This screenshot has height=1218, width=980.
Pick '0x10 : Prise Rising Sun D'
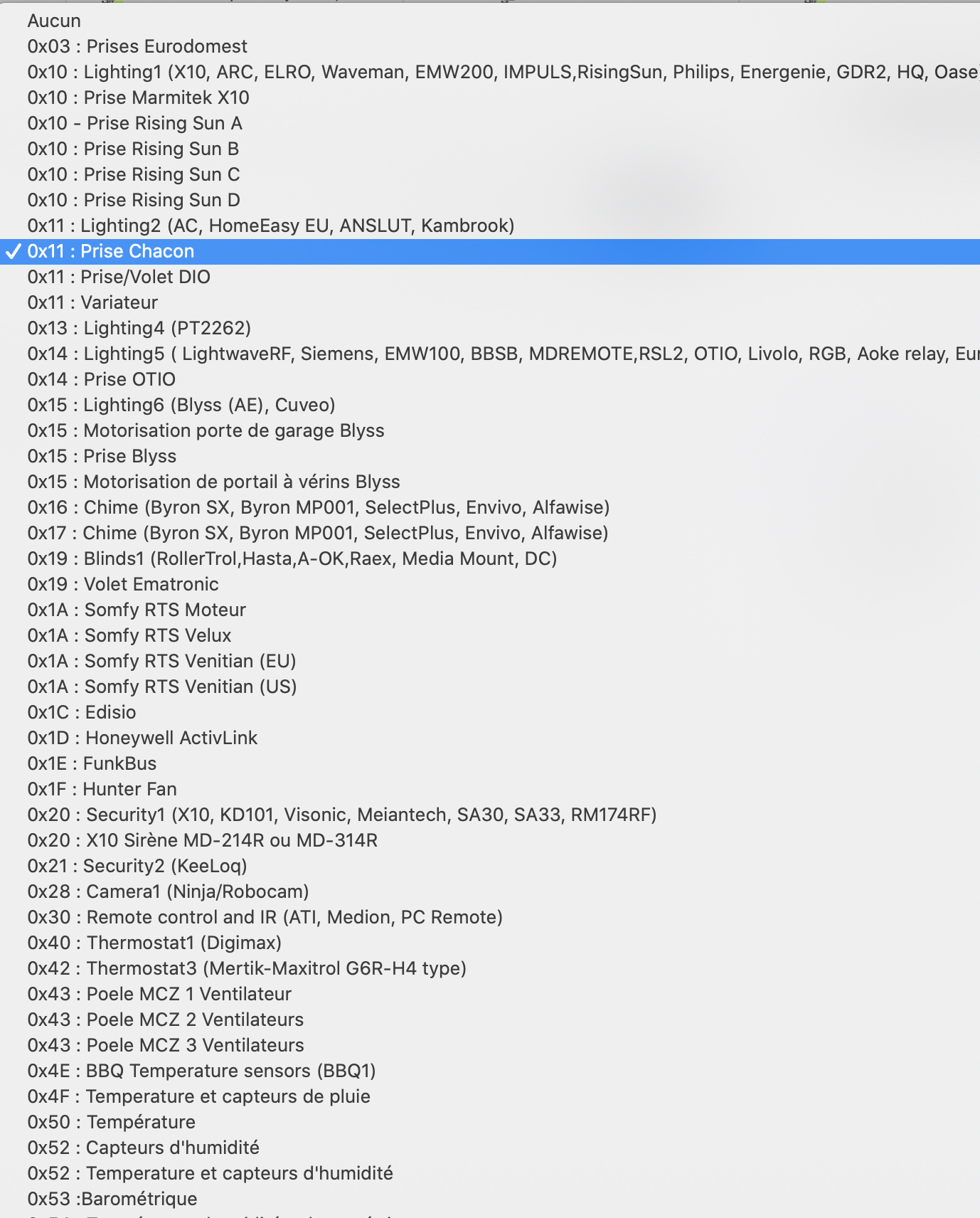pyautogui.click(x=490, y=200)
